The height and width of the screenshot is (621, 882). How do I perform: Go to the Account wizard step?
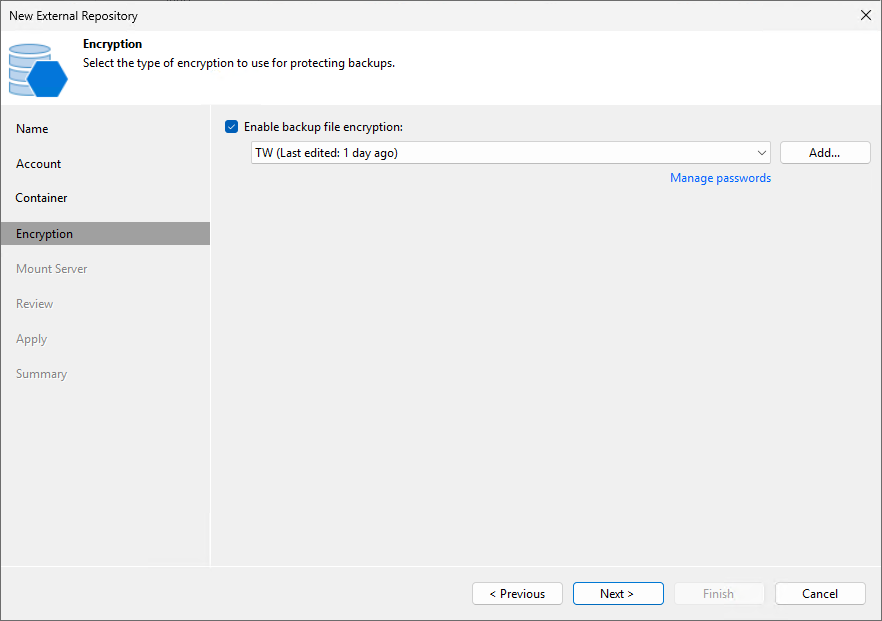(x=38, y=164)
